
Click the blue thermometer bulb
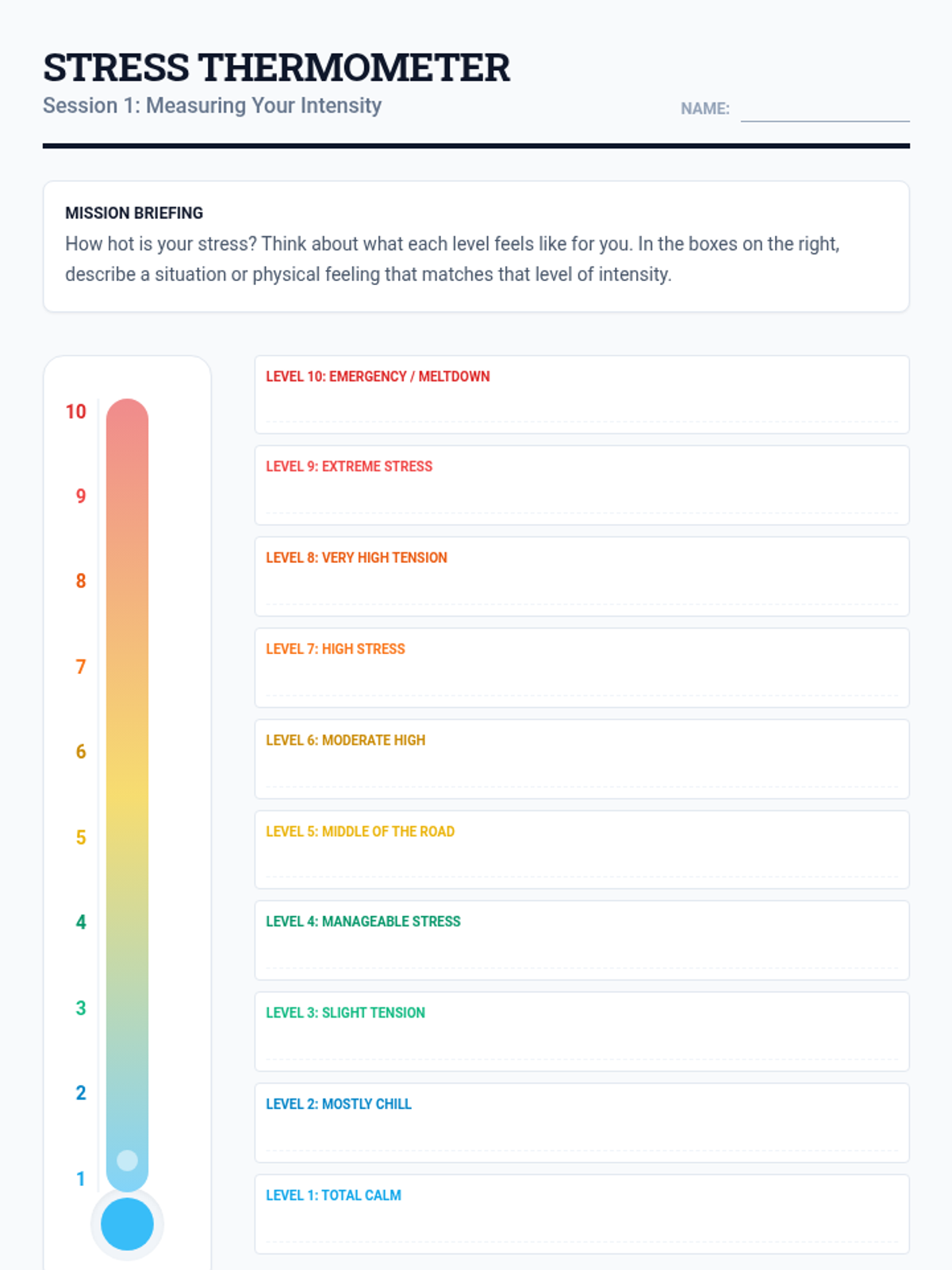127,1224
